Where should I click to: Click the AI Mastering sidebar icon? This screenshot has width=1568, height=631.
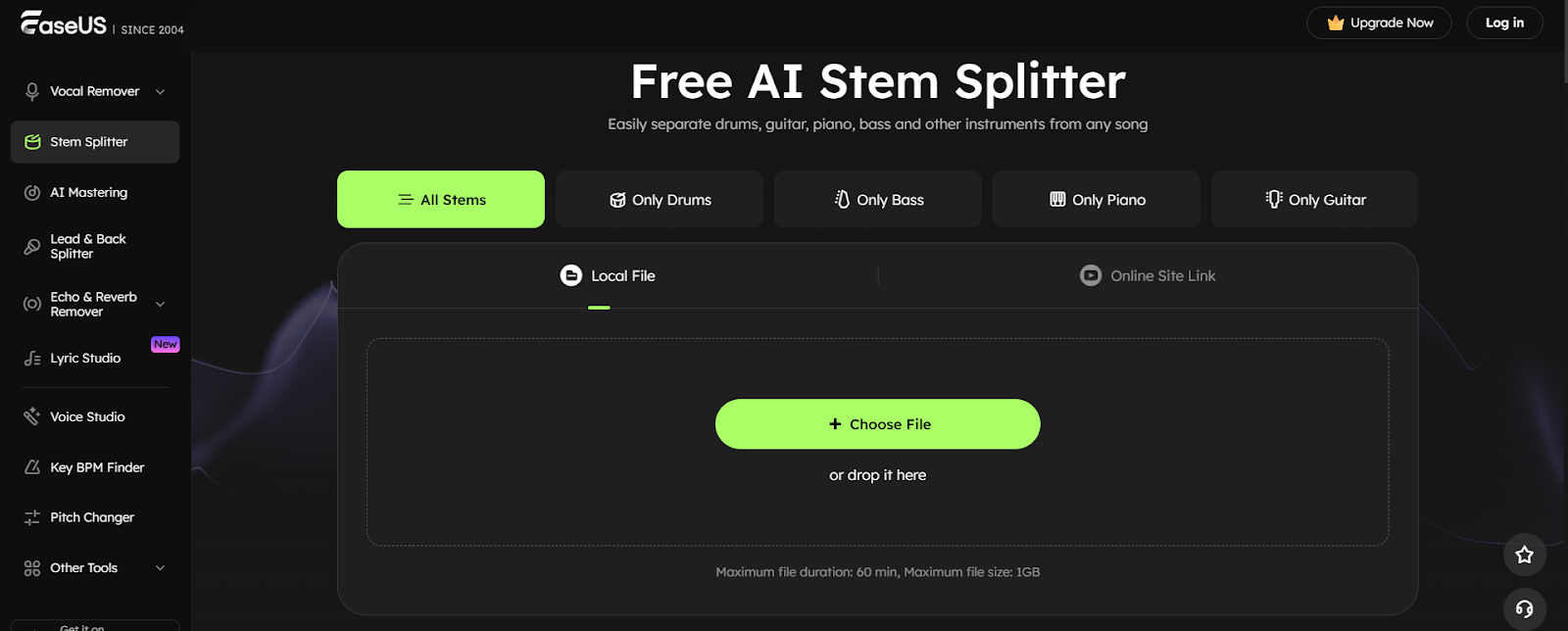click(32, 193)
